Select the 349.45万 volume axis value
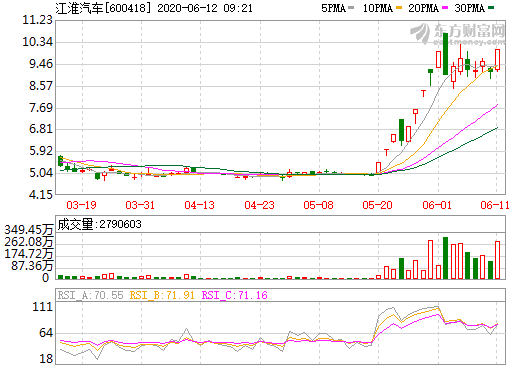520x365 pixels. [29, 230]
